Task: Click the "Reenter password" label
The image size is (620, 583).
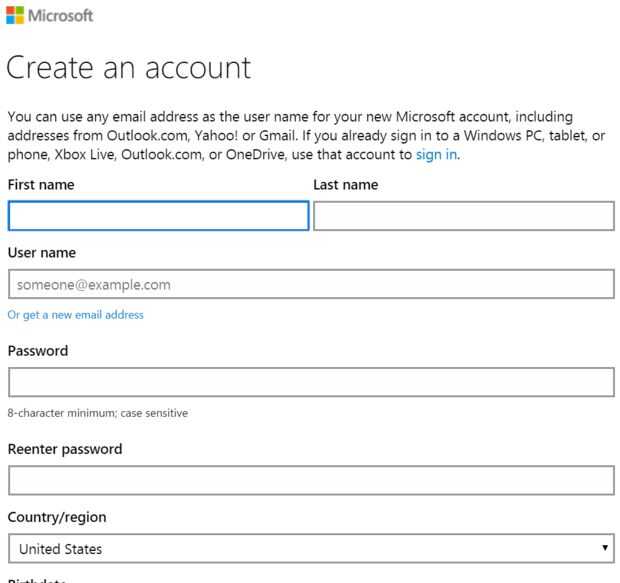Action: point(65,449)
